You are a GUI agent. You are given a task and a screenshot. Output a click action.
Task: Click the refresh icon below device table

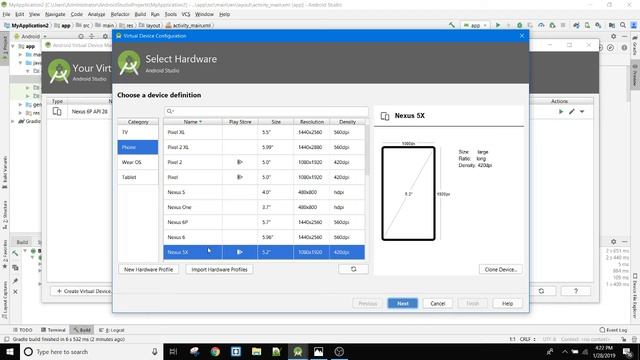353,269
